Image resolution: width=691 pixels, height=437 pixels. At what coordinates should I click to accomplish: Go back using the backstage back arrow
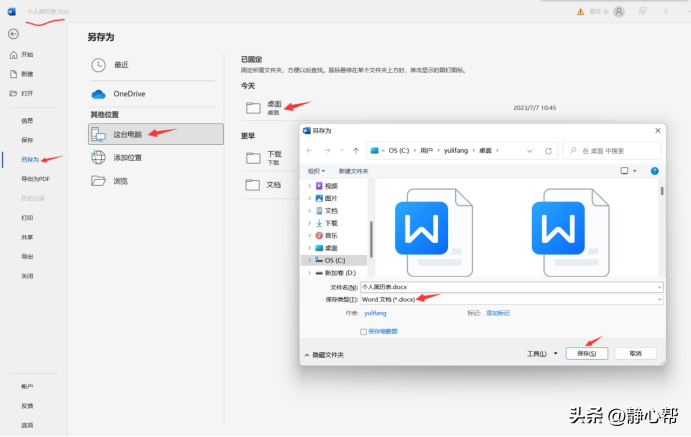tap(13, 34)
